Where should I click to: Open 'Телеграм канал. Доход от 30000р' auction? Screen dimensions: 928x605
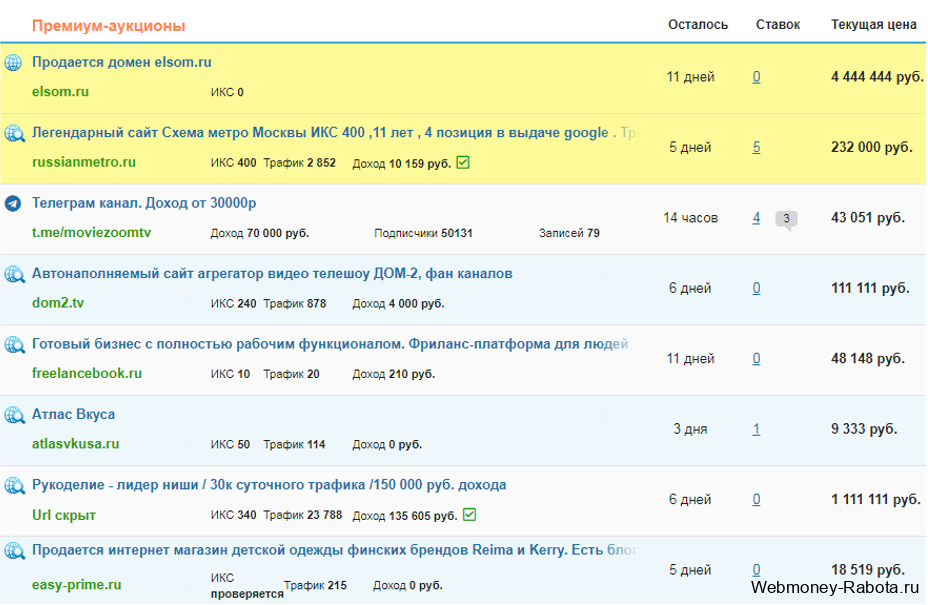pos(144,203)
